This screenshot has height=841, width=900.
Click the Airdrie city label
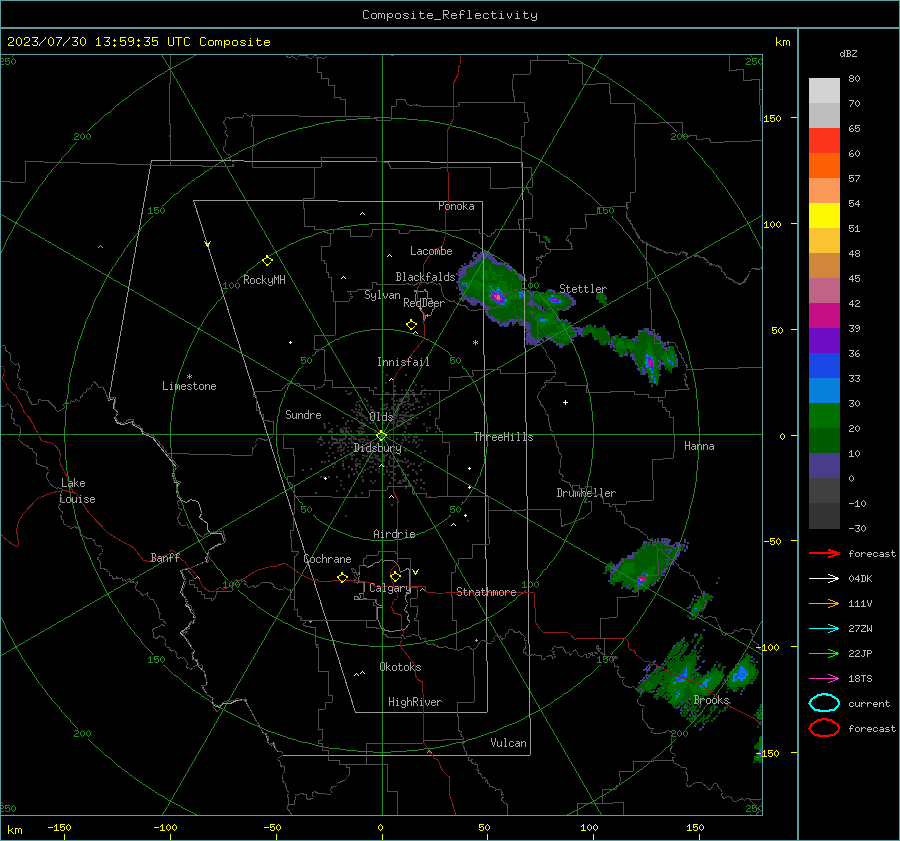pyautogui.click(x=394, y=534)
